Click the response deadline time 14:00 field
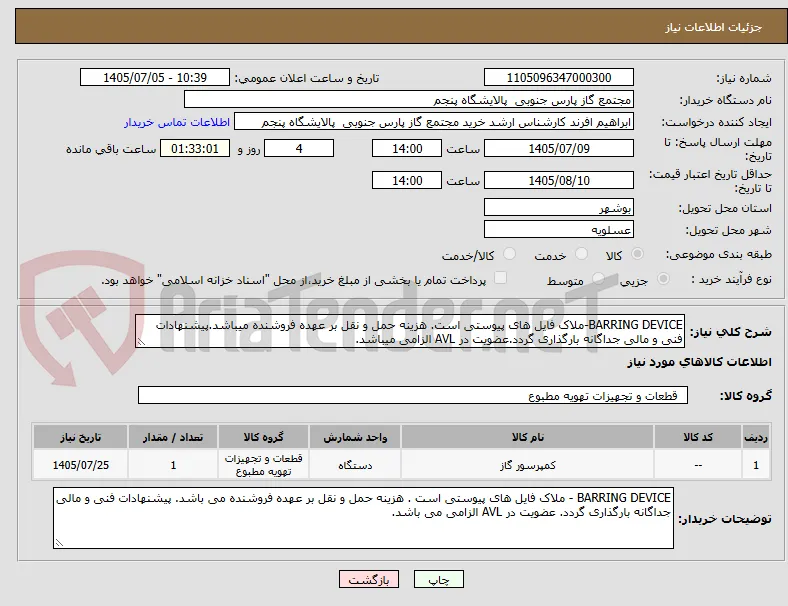Viewport: 788px width, 606px height. (x=407, y=148)
